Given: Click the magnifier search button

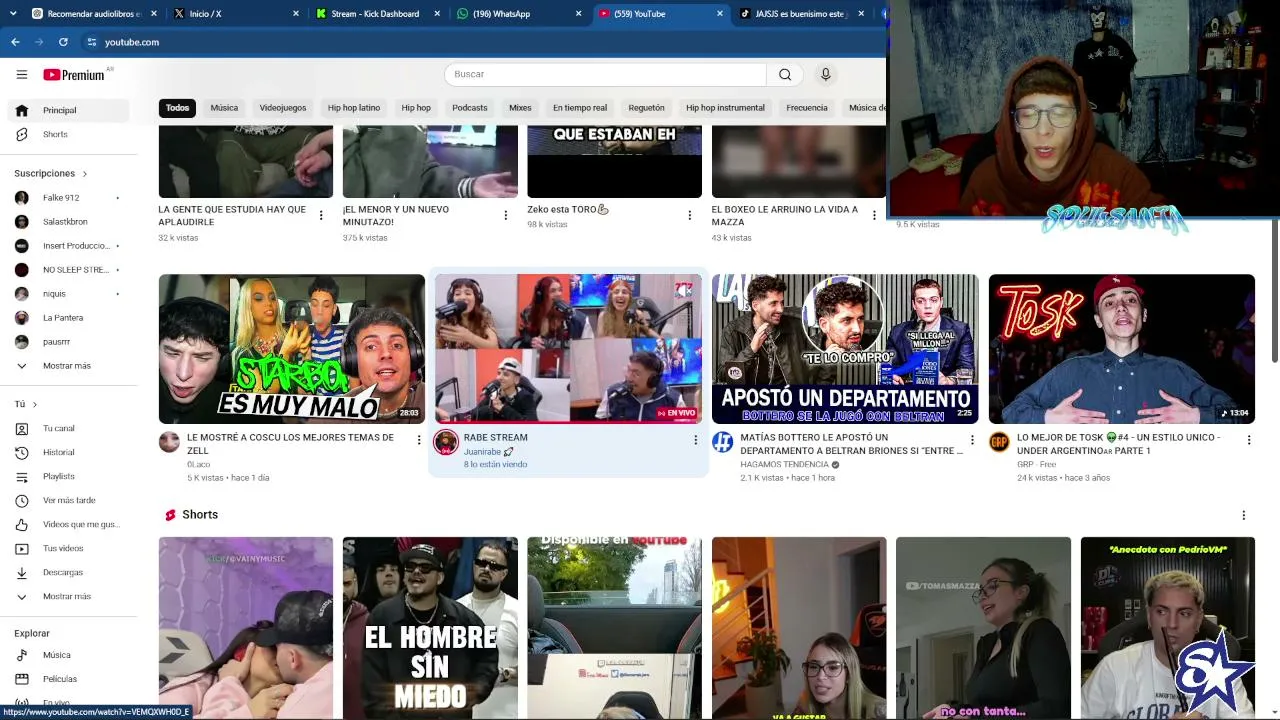Looking at the screenshot, I should (785, 74).
